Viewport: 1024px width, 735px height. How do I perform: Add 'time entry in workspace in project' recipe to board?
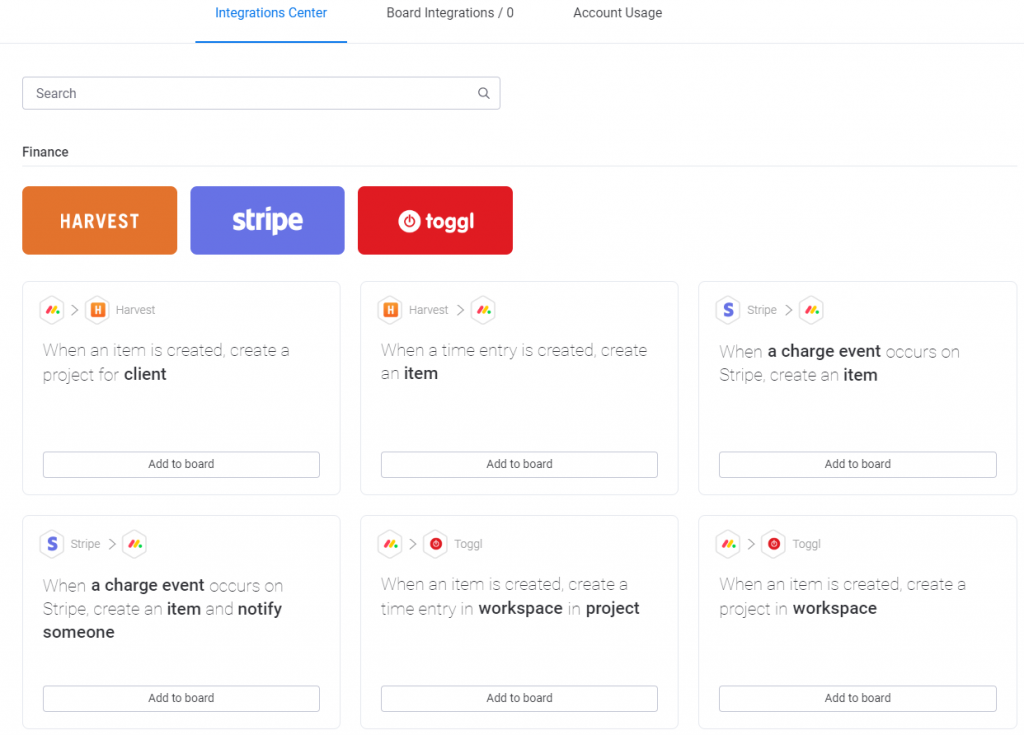tap(519, 698)
